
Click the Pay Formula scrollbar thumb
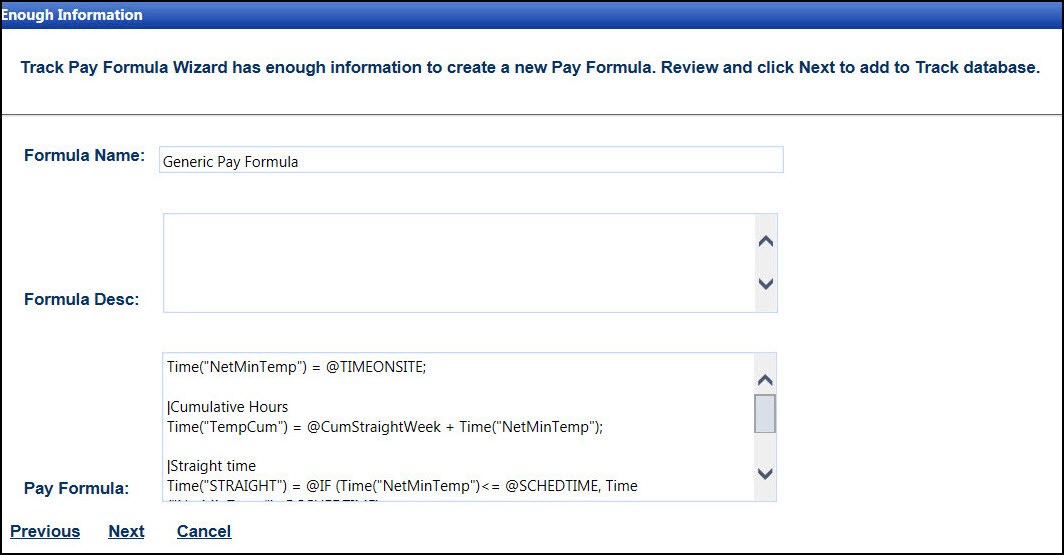click(765, 413)
